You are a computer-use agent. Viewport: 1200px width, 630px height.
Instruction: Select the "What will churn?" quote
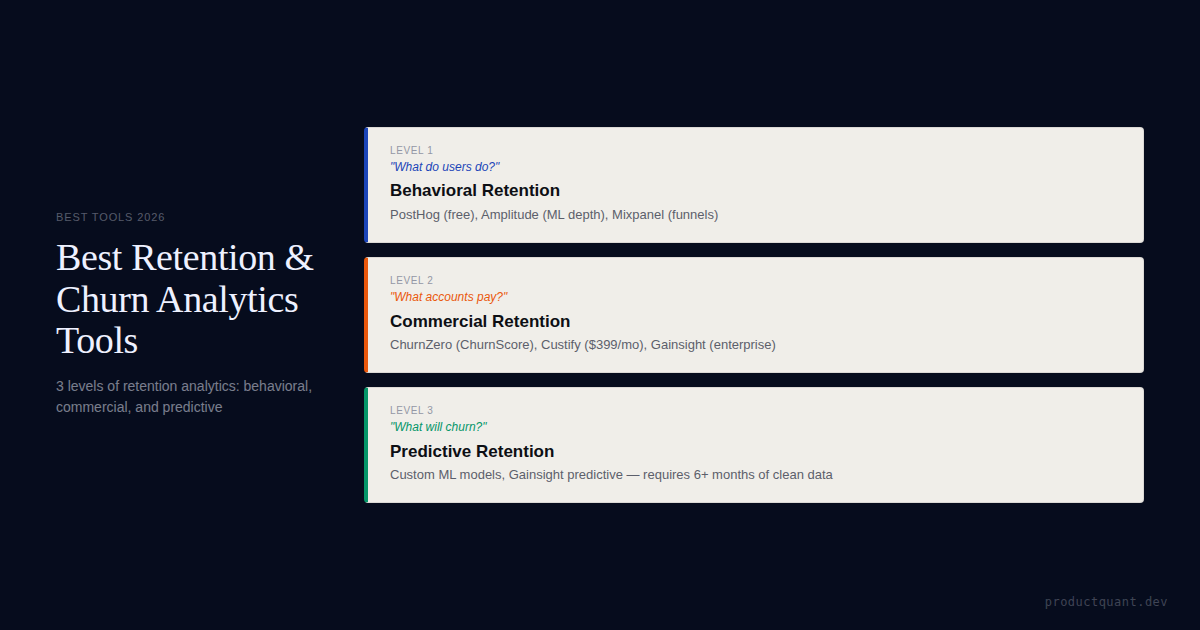(x=438, y=427)
